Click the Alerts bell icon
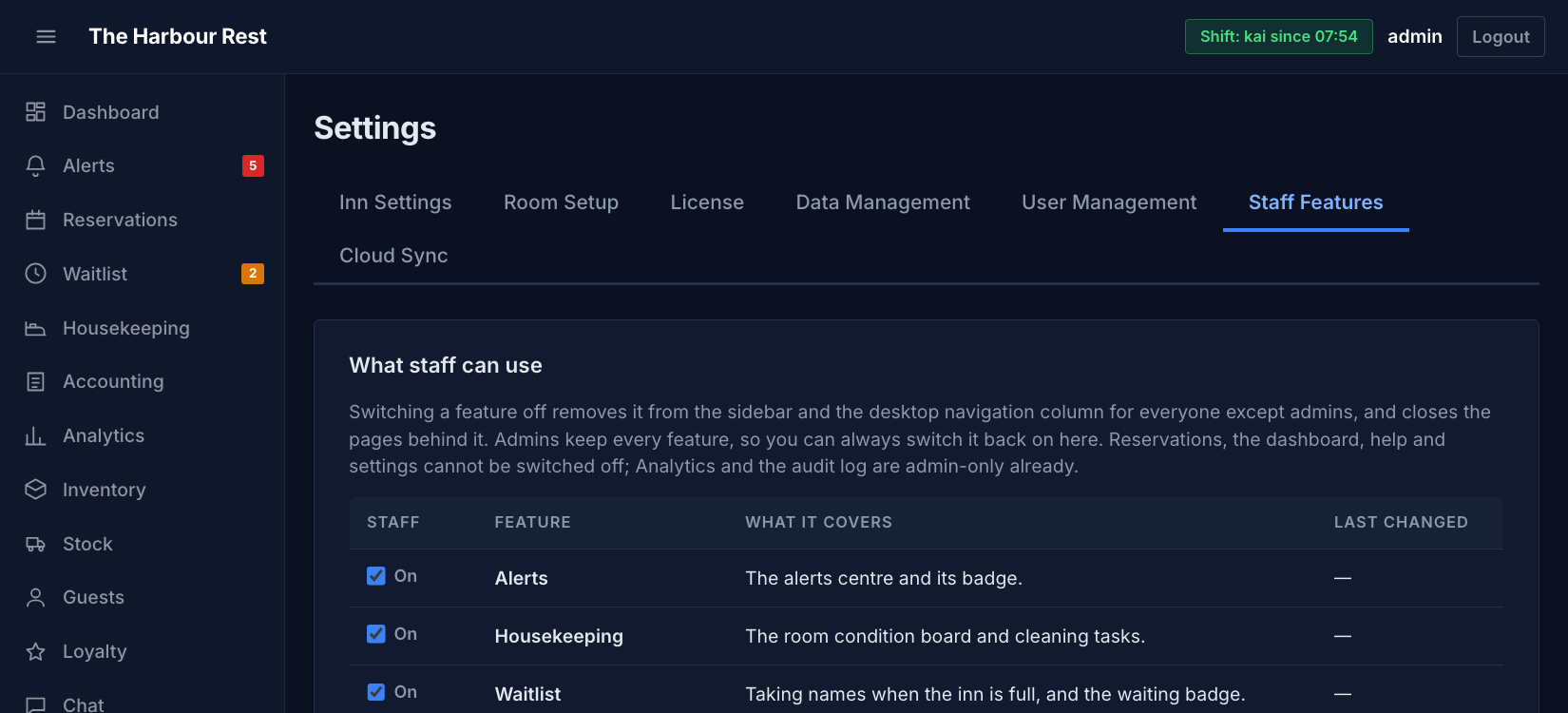The width and height of the screenshot is (1568, 713). (x=35, y=165)
